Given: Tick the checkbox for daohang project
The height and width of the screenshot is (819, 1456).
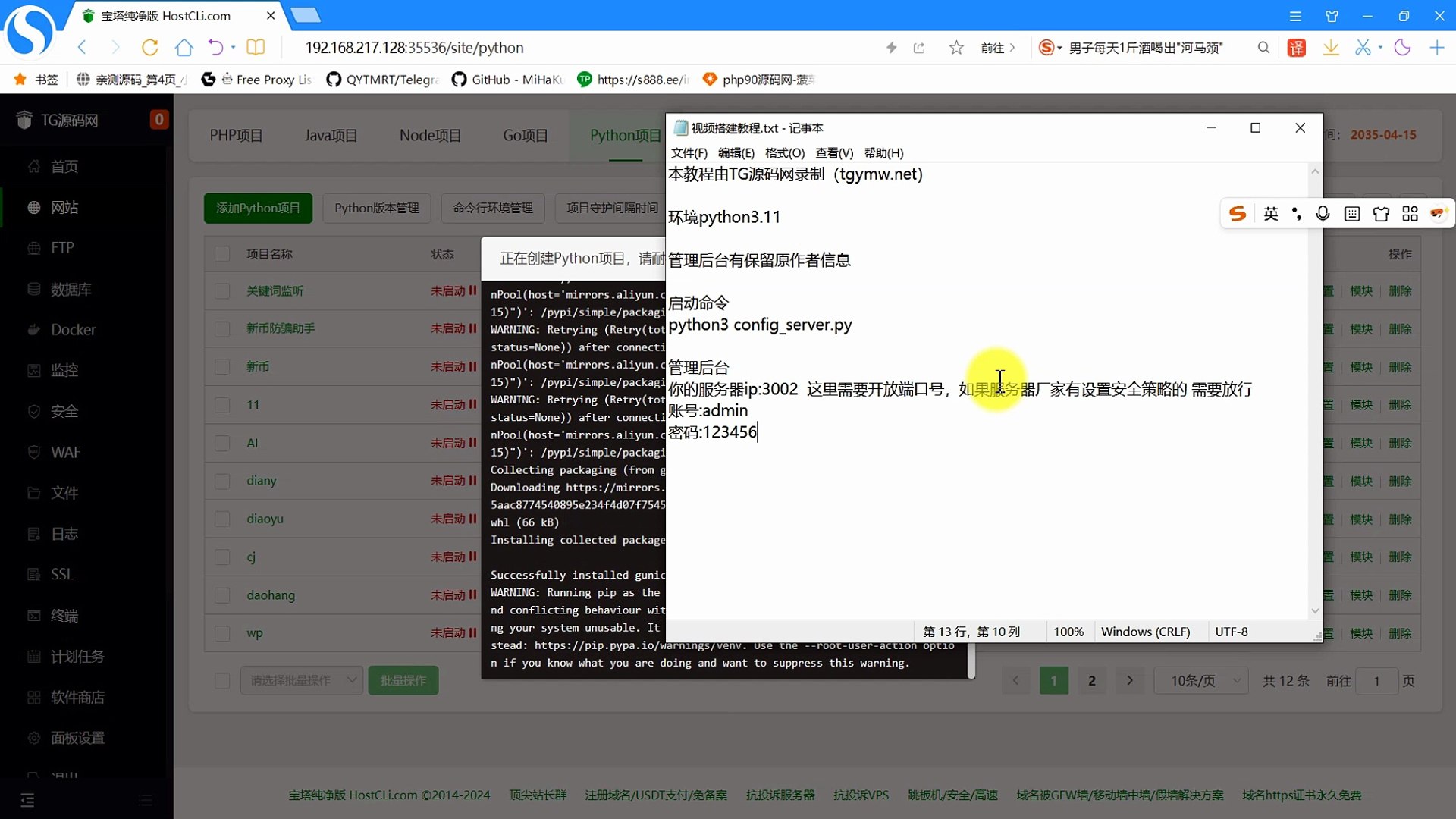Looking at the screenshot, I should [222, 595].
